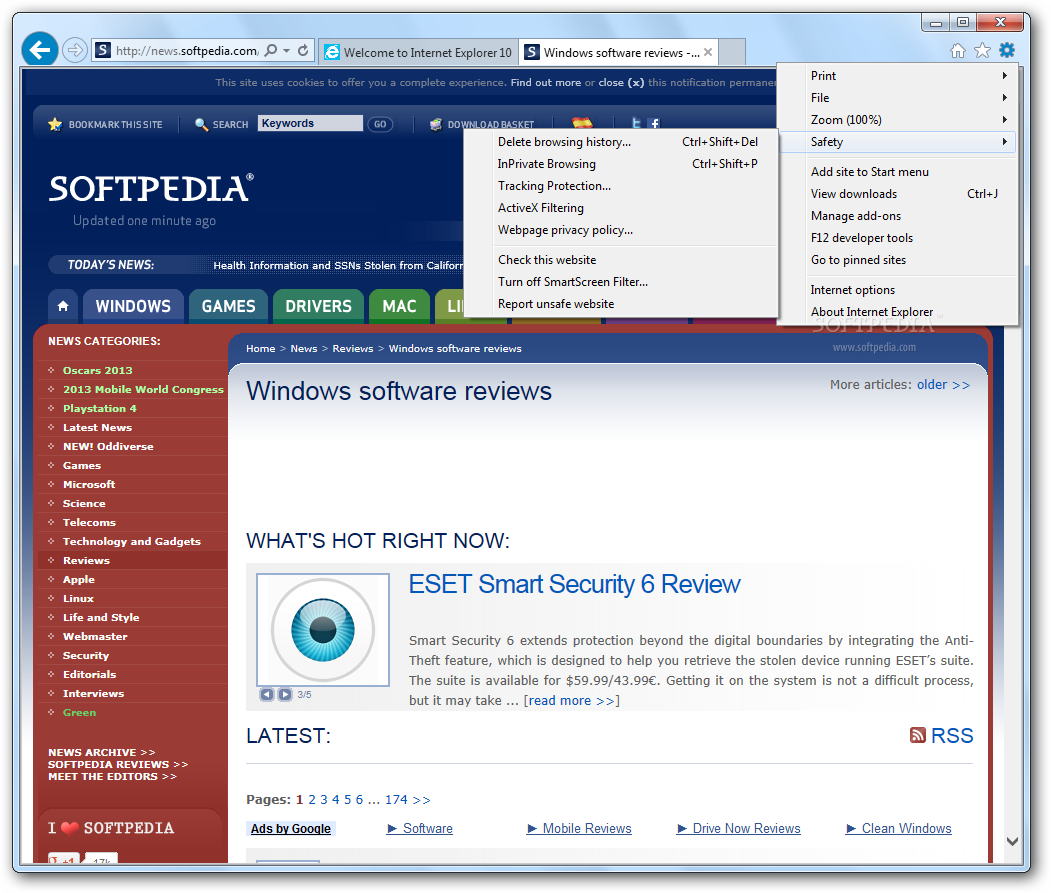Select View downloads menu item
Viewport: 1051px width, 893px height.
pos(897,194)
